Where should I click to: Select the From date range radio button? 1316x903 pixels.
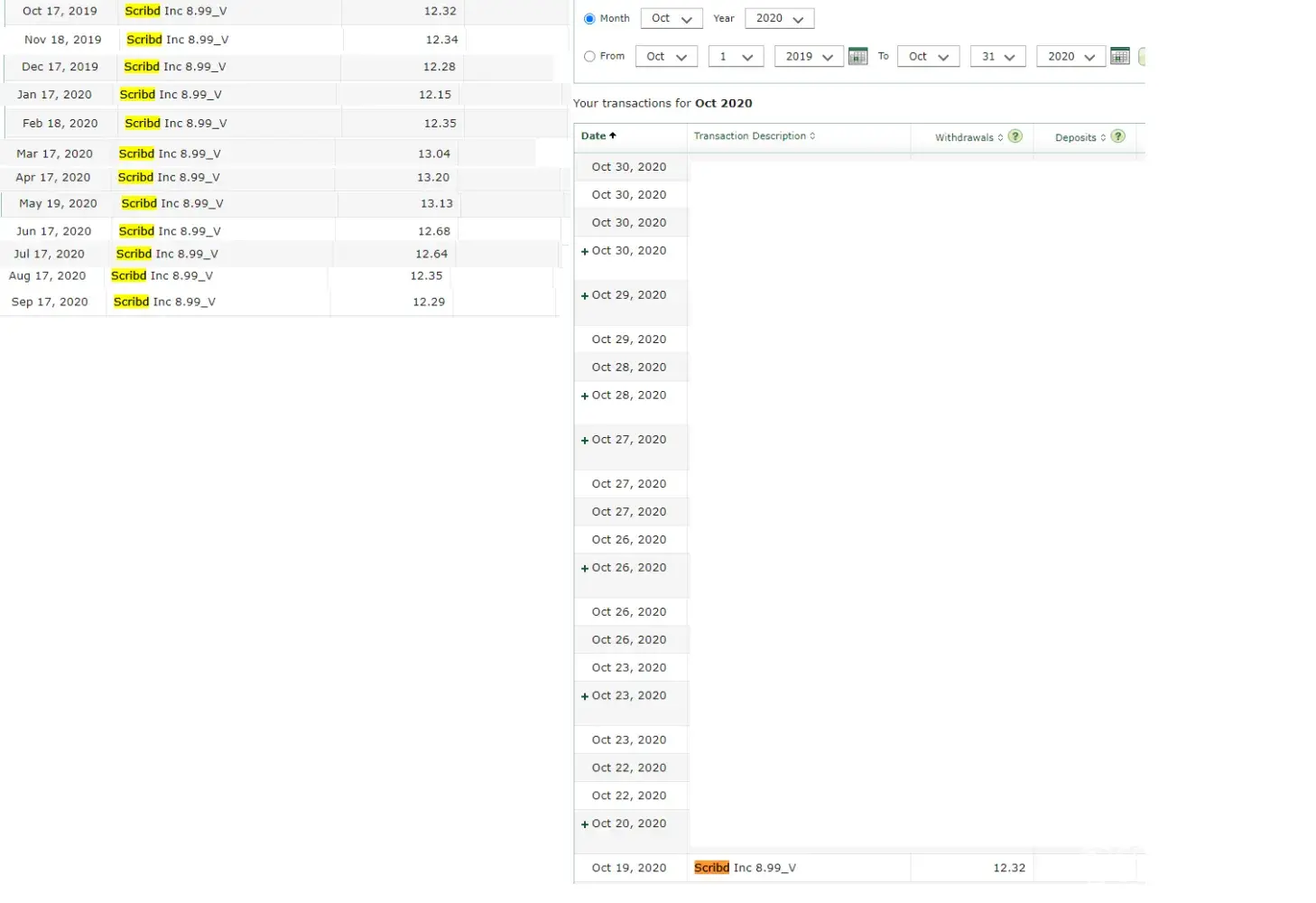[x=589, y=57]
